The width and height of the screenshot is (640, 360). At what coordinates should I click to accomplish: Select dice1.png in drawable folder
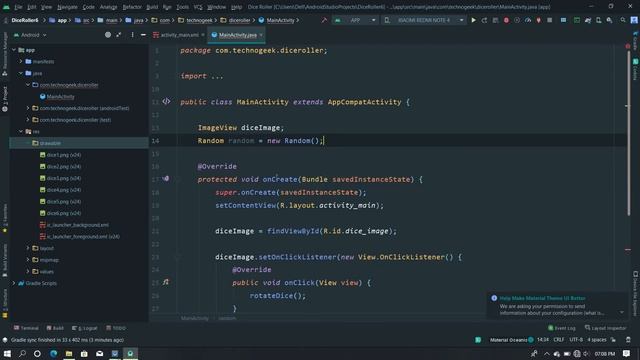pos(63,155)
